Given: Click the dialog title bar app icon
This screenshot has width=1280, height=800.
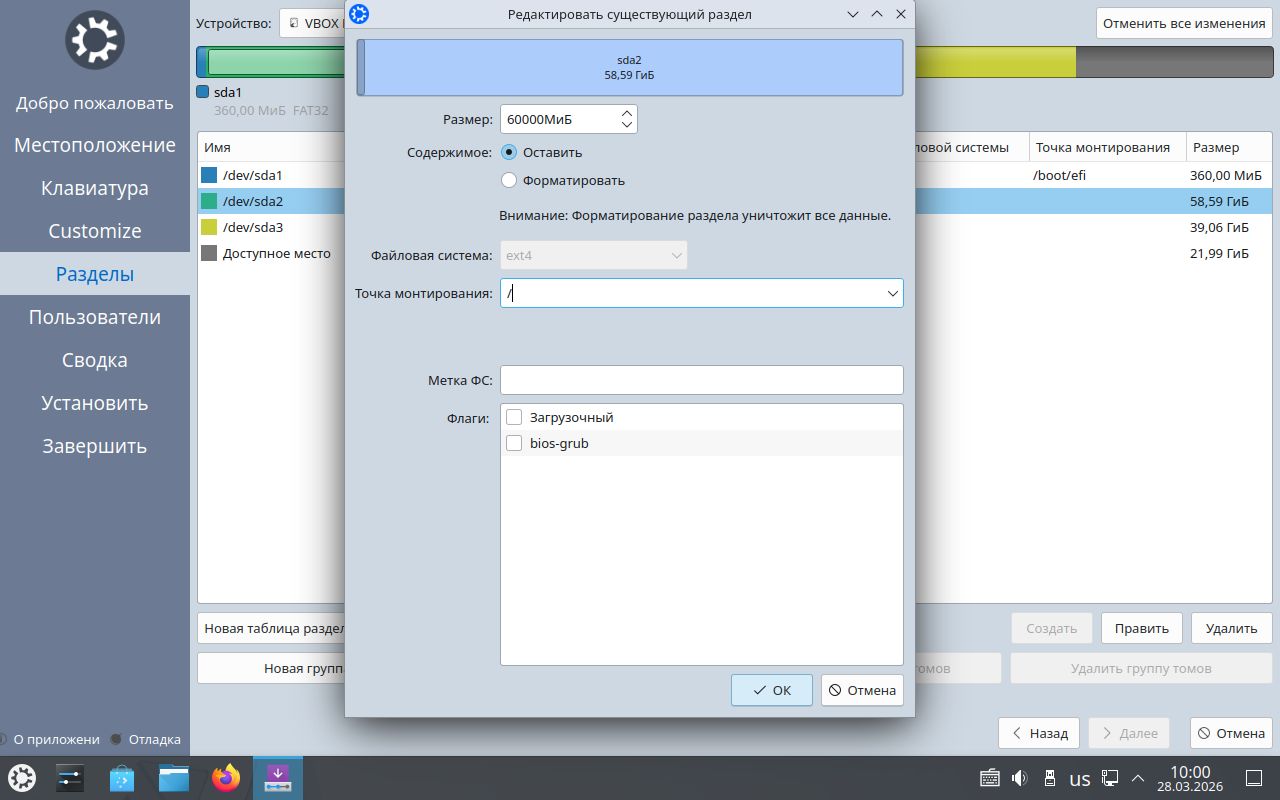Looking at the screenshot, I should pos(359,14).
